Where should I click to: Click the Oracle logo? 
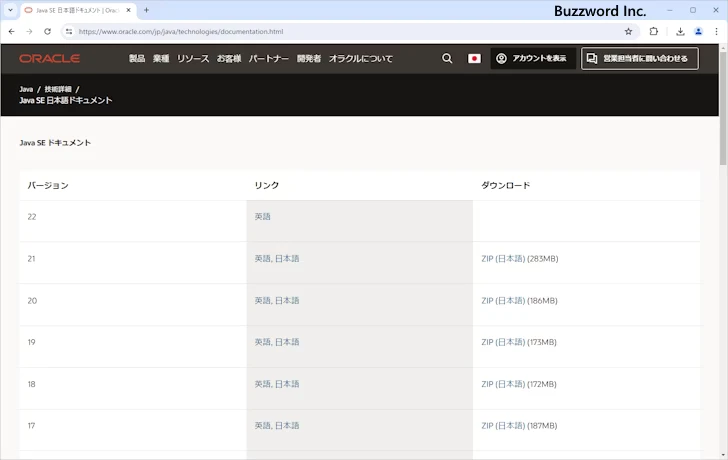click(x=50, y=58)
